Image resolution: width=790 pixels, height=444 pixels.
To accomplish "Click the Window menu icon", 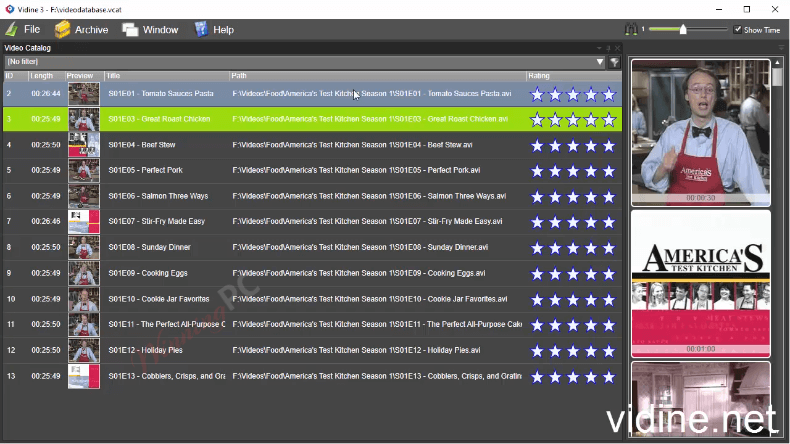I will click(x=130, y=30).
